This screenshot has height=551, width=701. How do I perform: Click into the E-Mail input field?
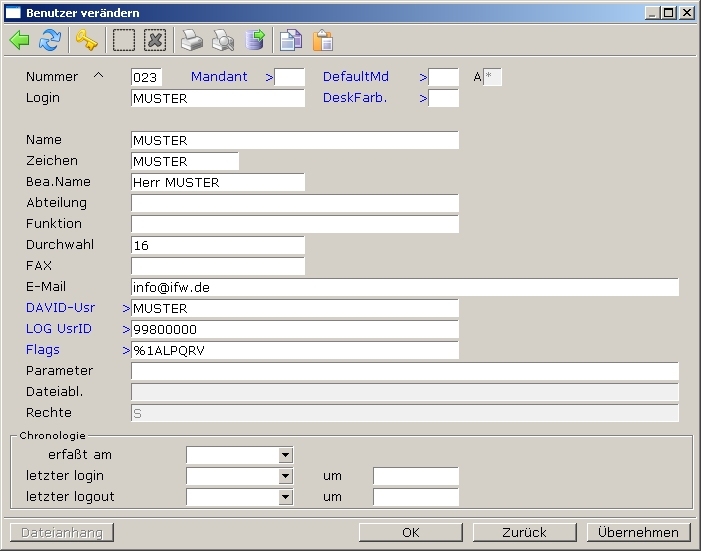pyautogui.click(x=404, y=287)
